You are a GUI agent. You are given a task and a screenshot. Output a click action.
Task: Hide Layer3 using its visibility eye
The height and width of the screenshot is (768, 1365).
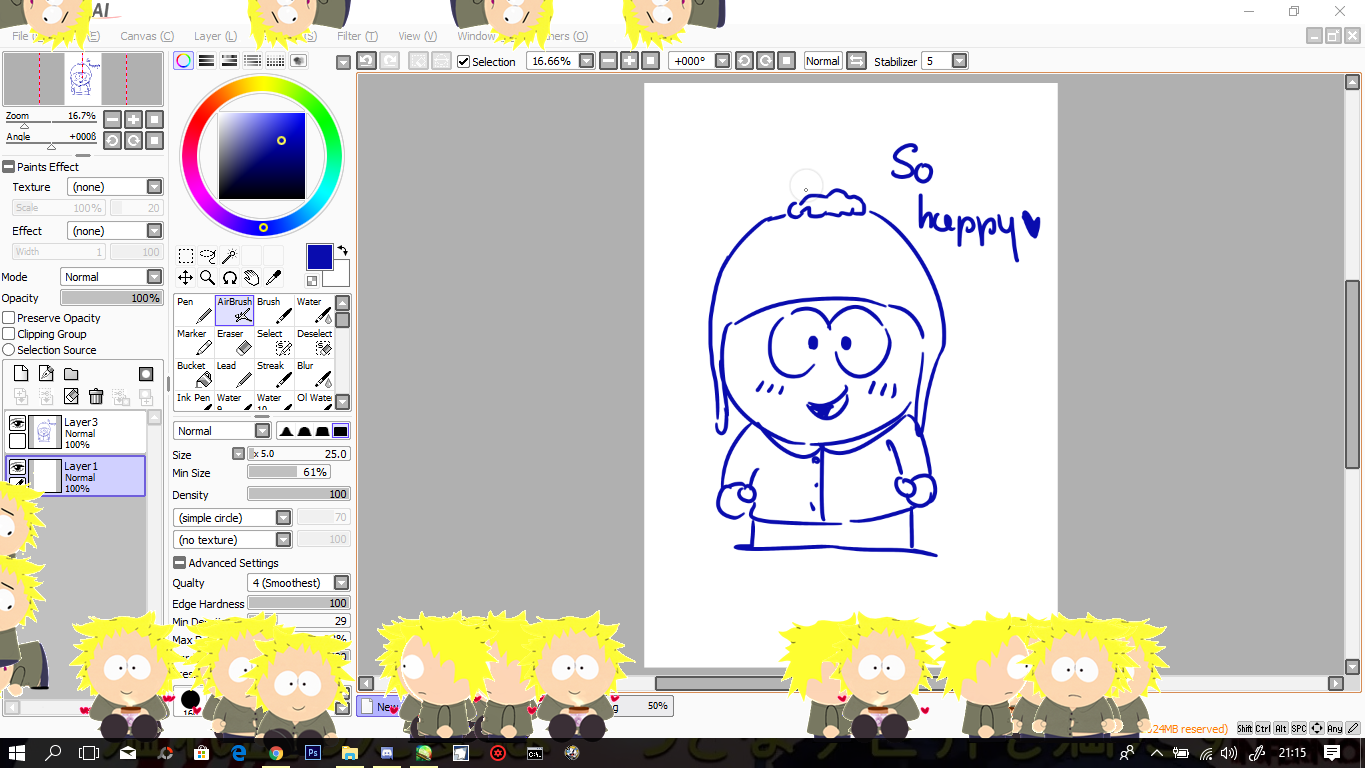click(17, 423)
